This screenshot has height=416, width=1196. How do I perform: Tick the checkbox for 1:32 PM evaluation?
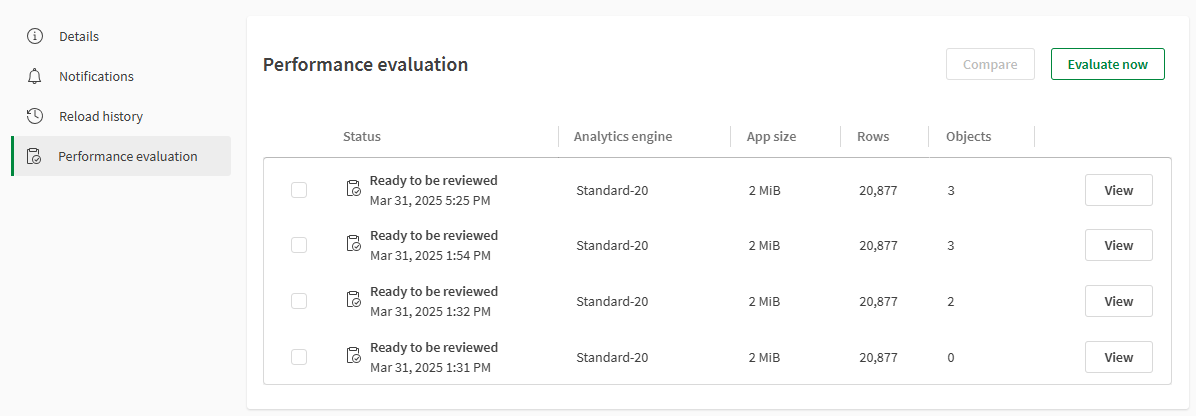coord(299,301)
